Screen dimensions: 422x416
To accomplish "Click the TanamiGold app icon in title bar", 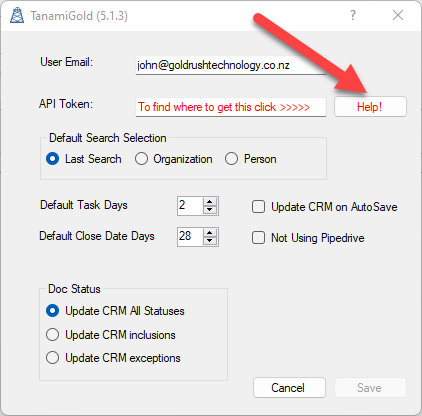I will pyautogui.click(x=17, y=15).
